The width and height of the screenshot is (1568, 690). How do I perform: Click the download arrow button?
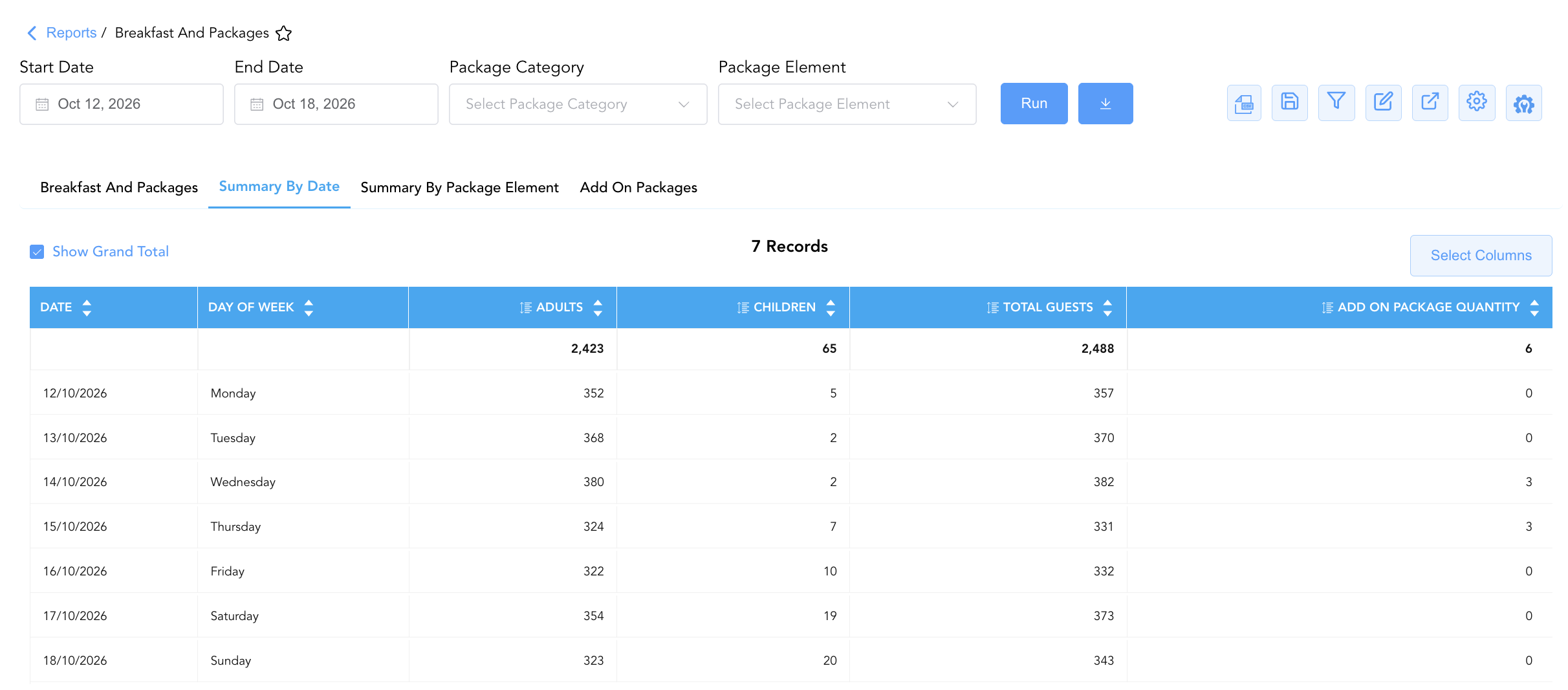(1105, 104)
